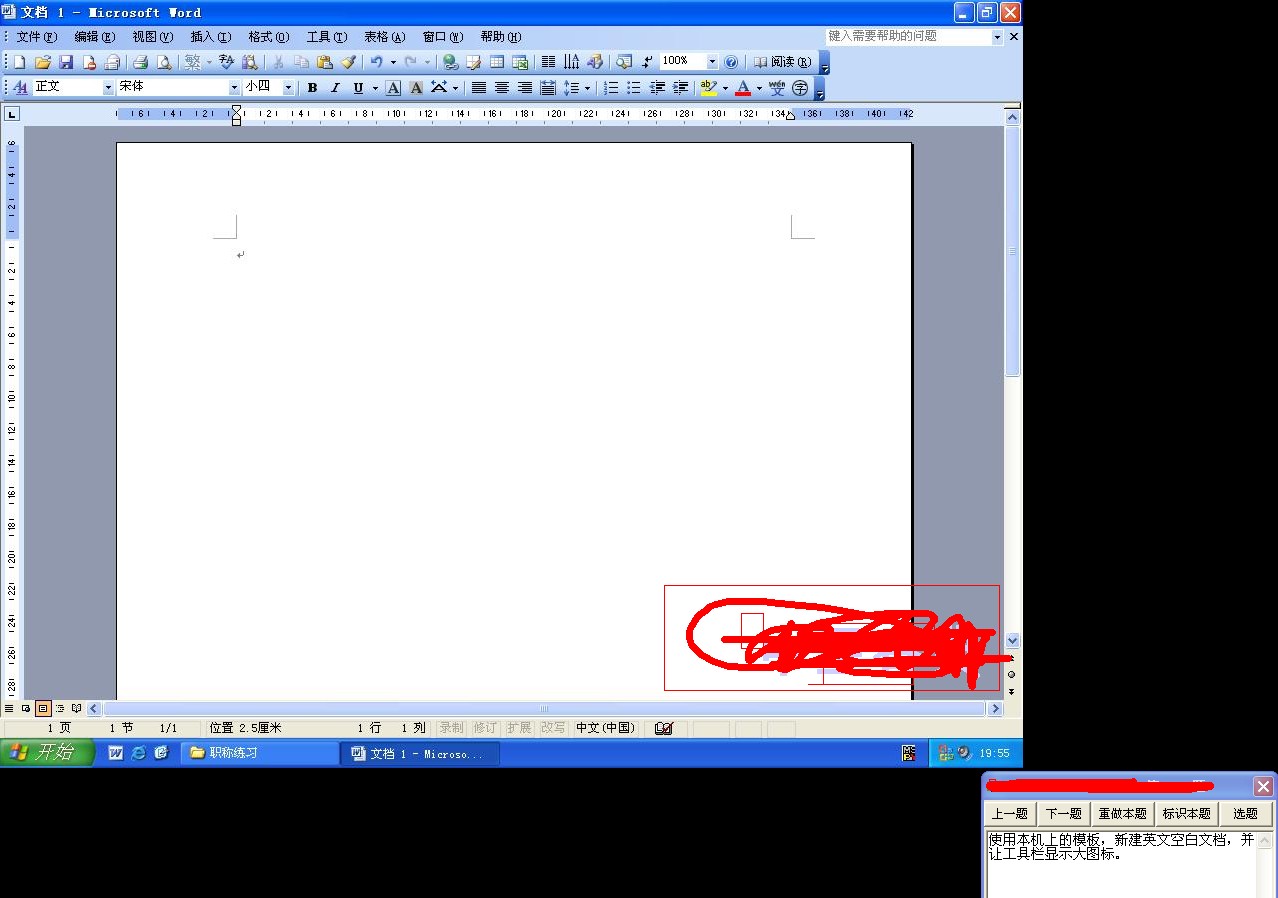Click the 标识本题 mark question button
Viewport: 1278px width, 898px height.
1187,814
